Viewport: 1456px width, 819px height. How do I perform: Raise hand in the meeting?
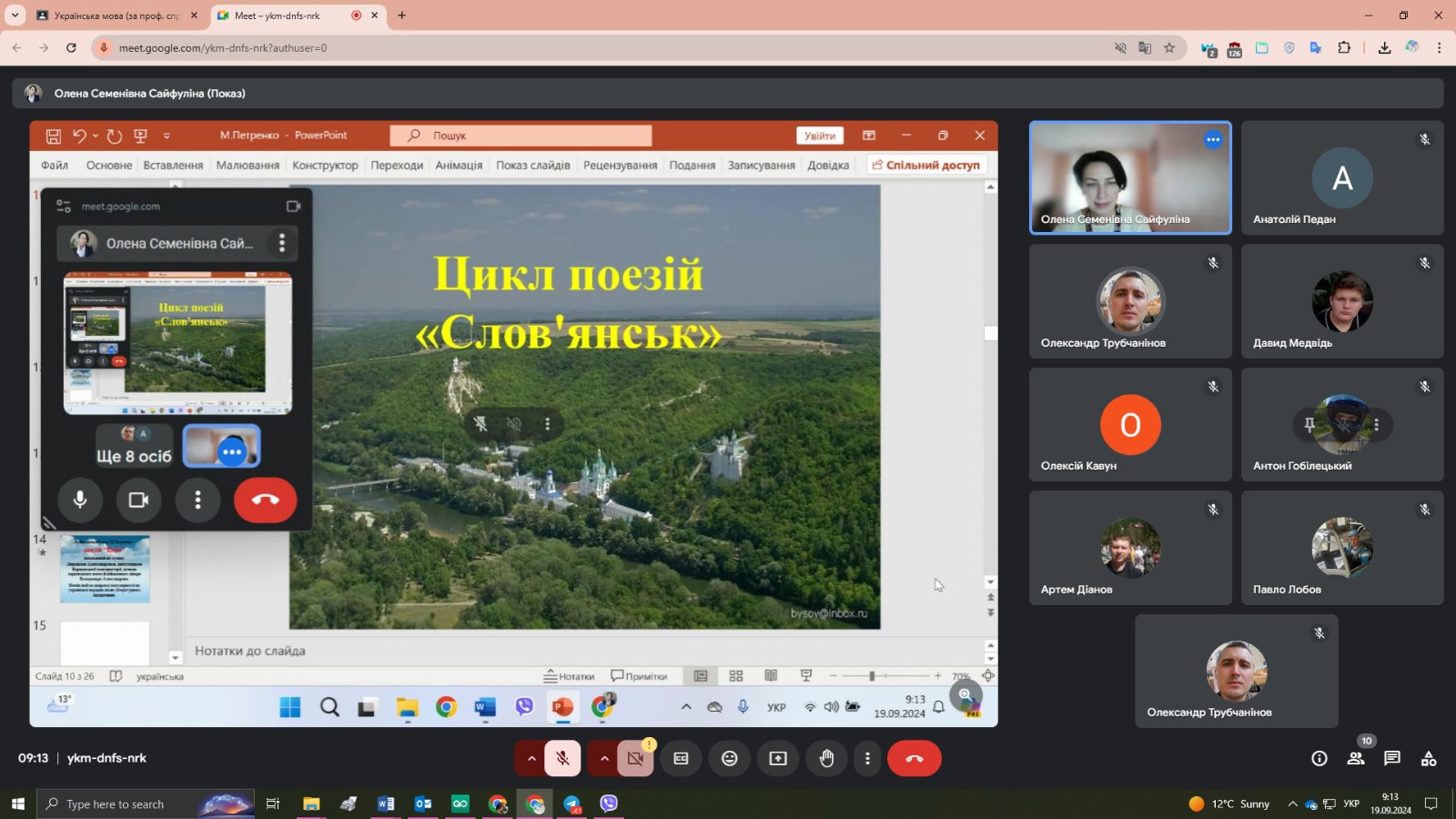click(x=826, y=758)
